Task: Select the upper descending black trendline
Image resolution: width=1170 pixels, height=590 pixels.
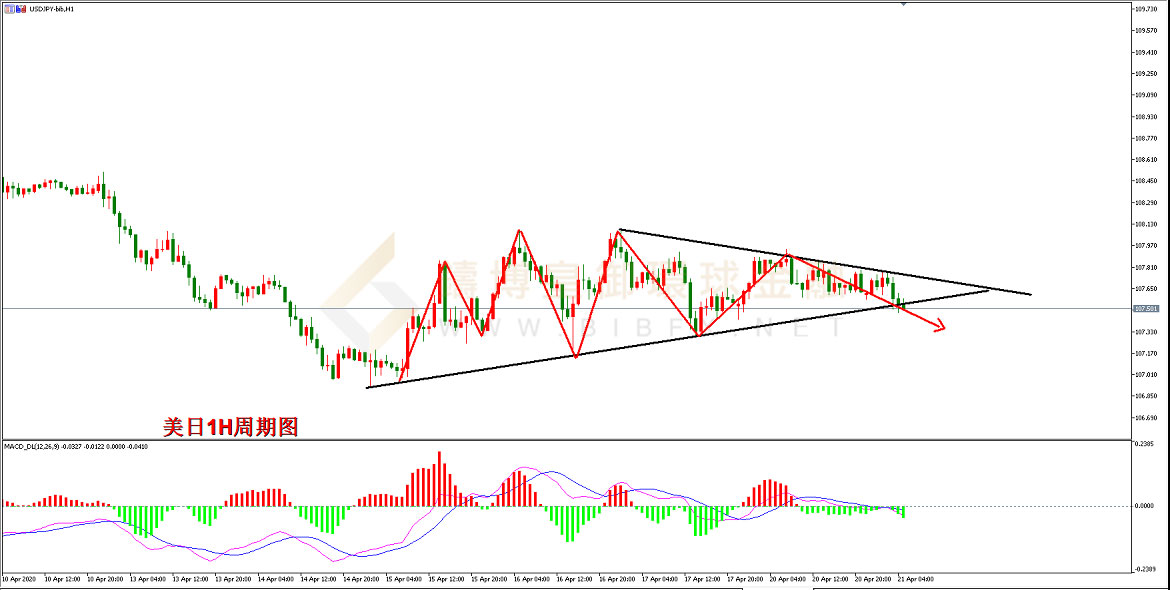Action: 820,262
